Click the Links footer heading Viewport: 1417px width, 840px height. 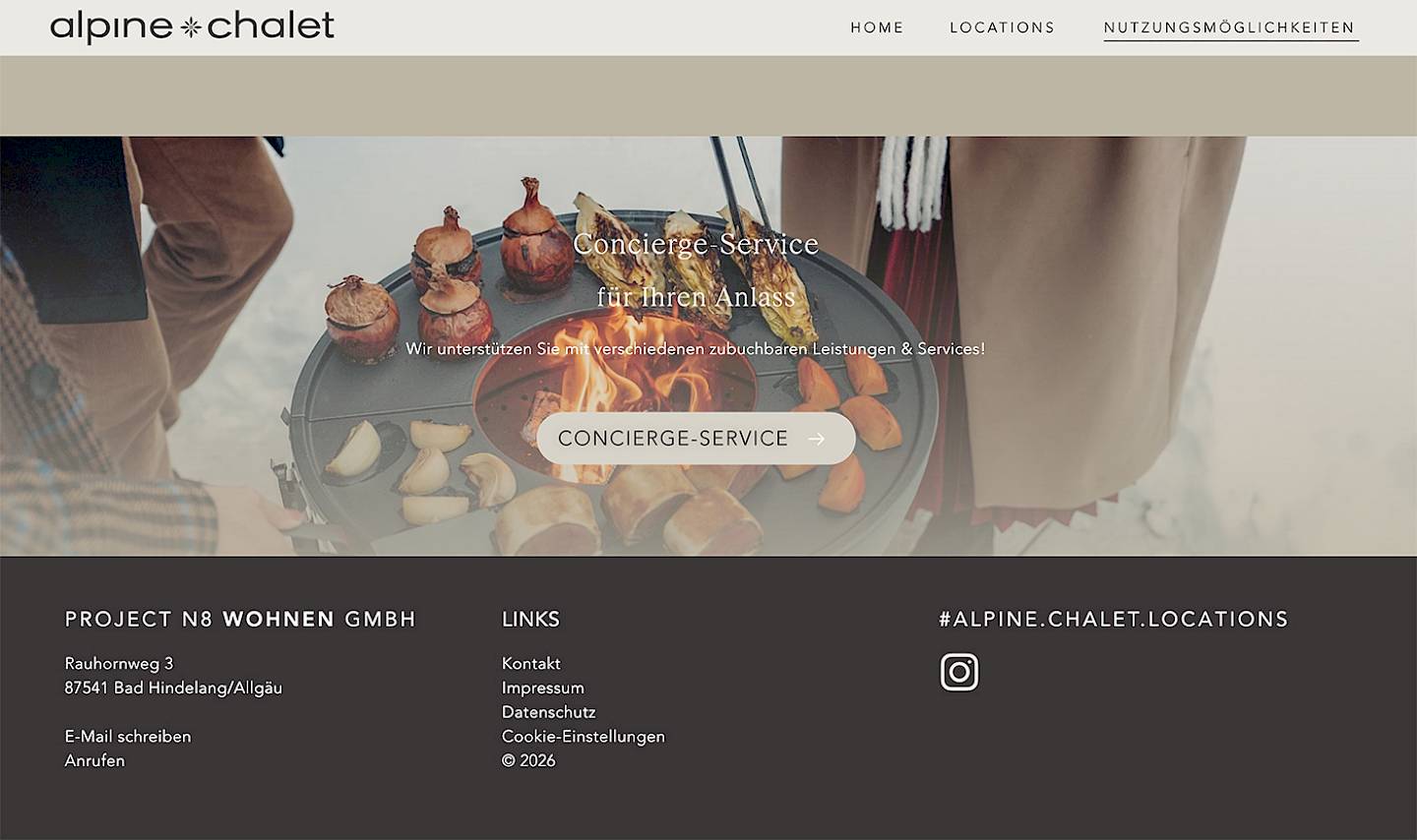[x=531, y=620]
